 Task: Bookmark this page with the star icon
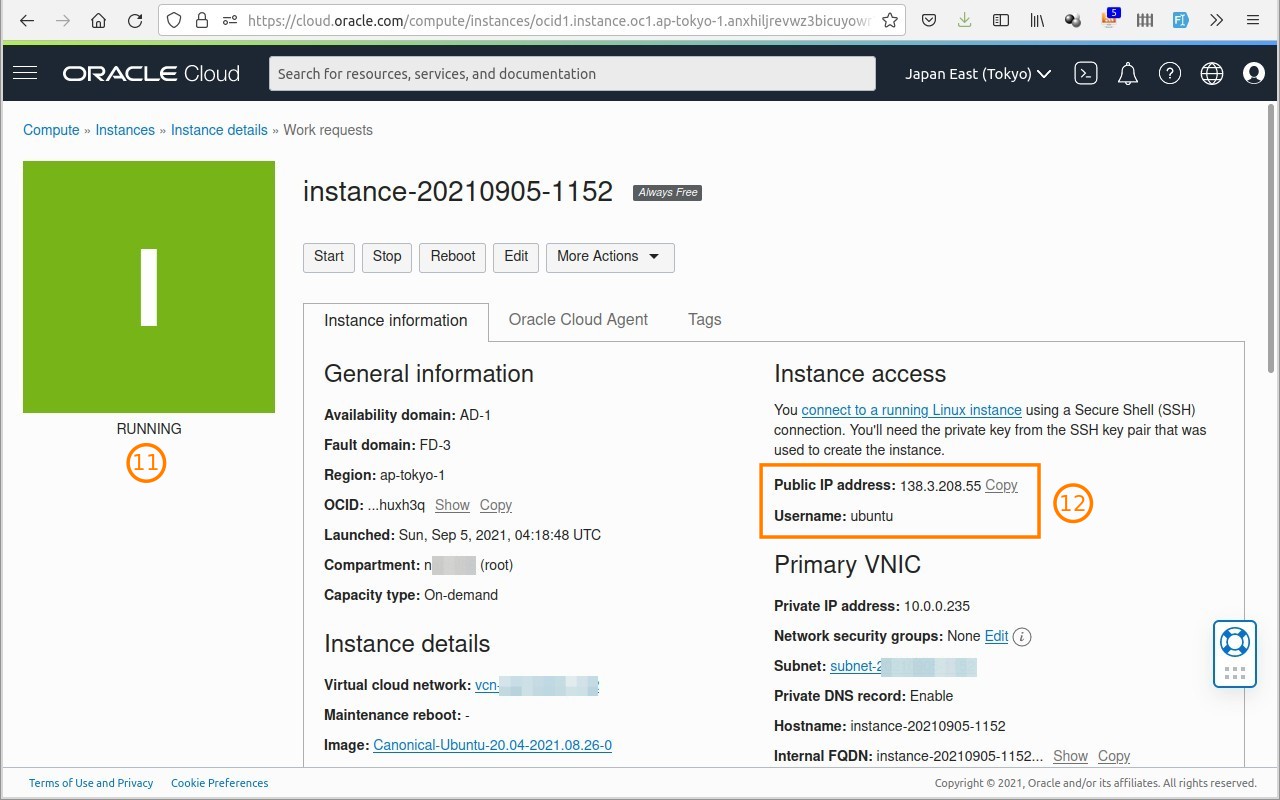890,20
